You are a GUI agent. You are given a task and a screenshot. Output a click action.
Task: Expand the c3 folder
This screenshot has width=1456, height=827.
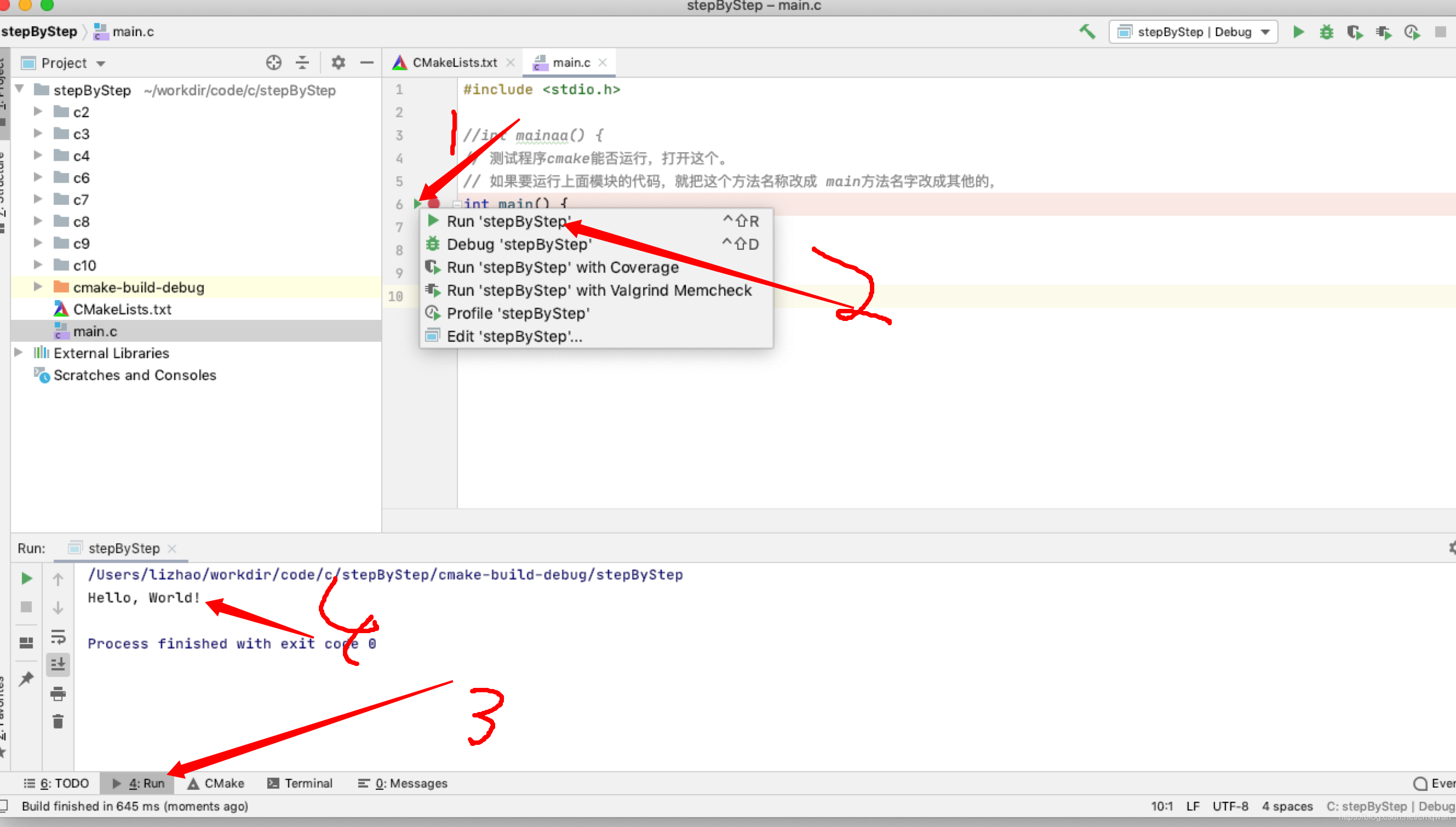[37, 134]
